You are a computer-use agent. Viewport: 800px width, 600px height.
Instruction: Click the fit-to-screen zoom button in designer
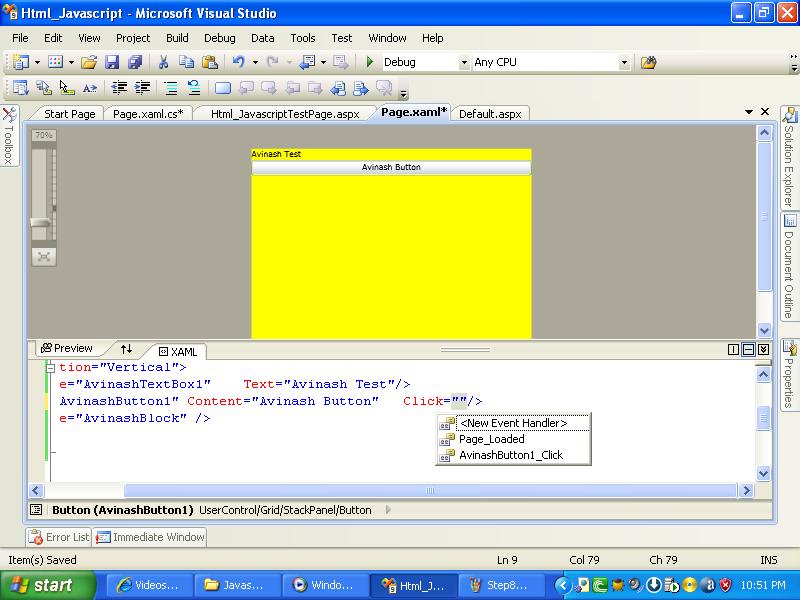[44, 257]
